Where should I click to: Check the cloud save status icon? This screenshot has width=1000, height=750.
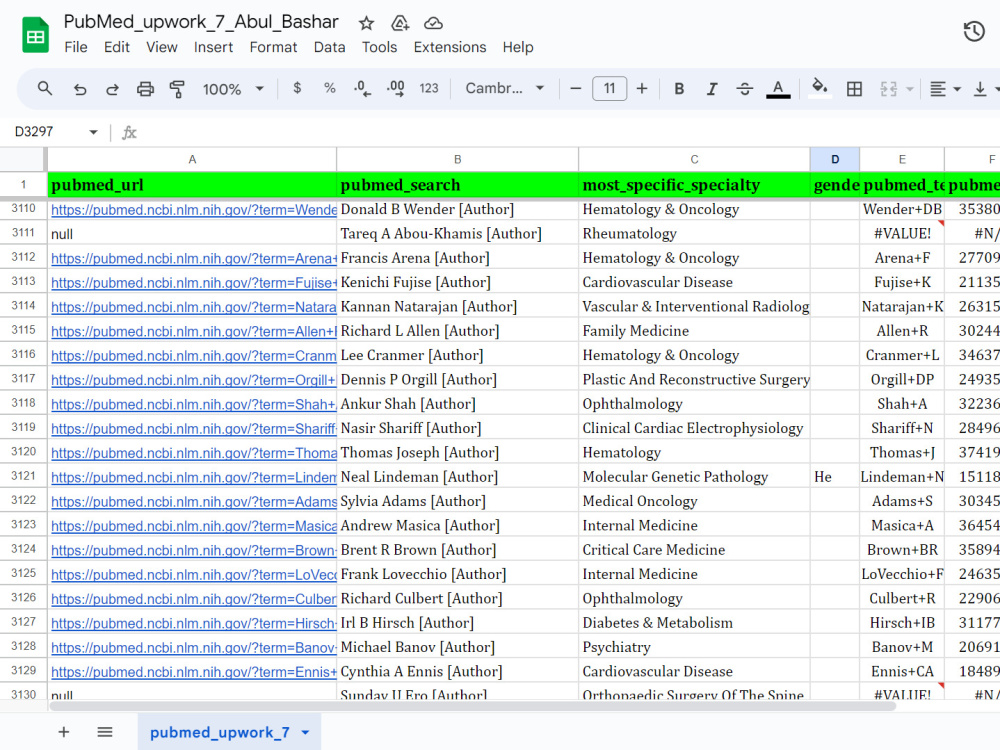(434, 24)
